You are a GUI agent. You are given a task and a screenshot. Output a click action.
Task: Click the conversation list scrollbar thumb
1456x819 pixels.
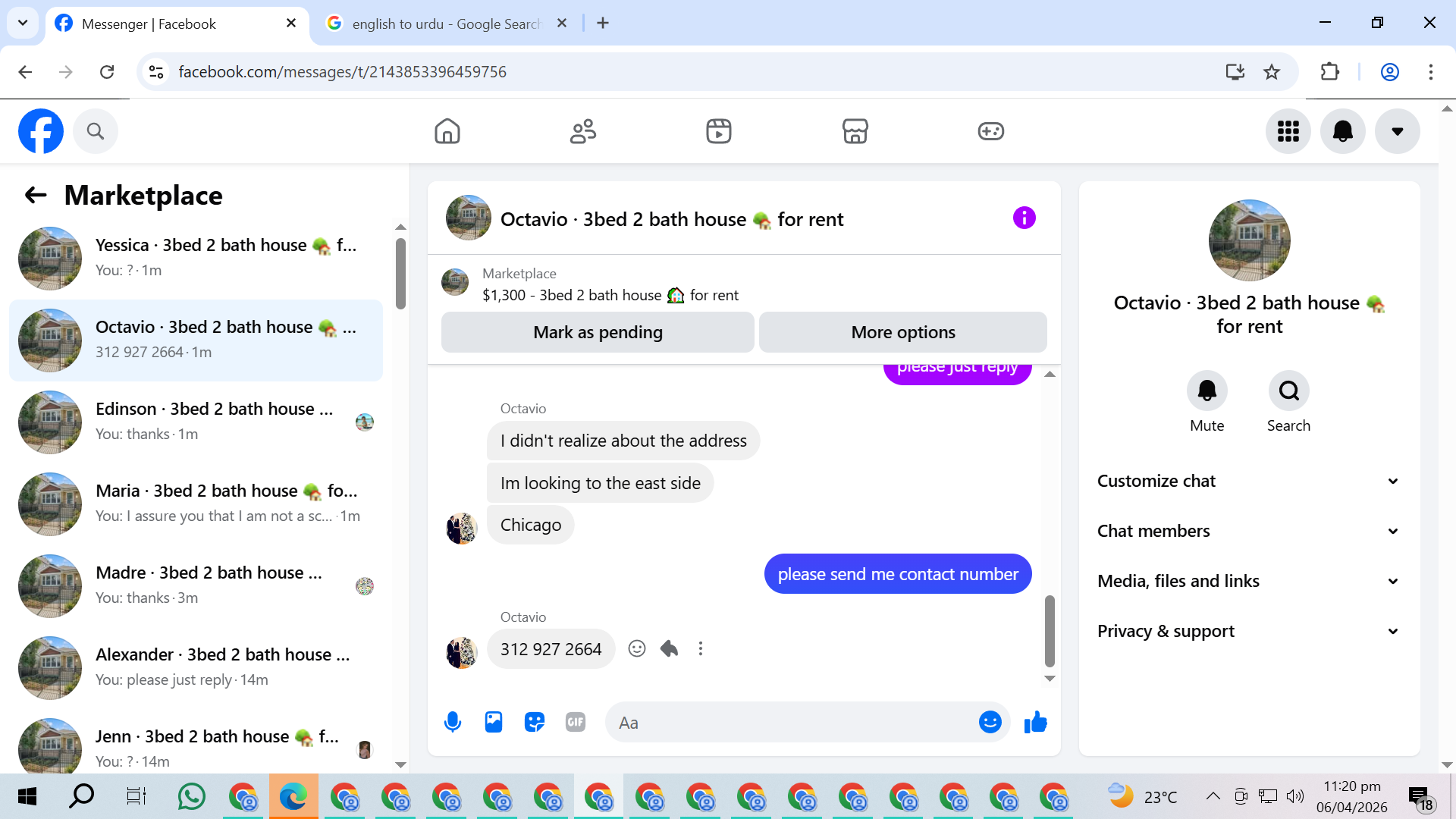coord(400,274)
